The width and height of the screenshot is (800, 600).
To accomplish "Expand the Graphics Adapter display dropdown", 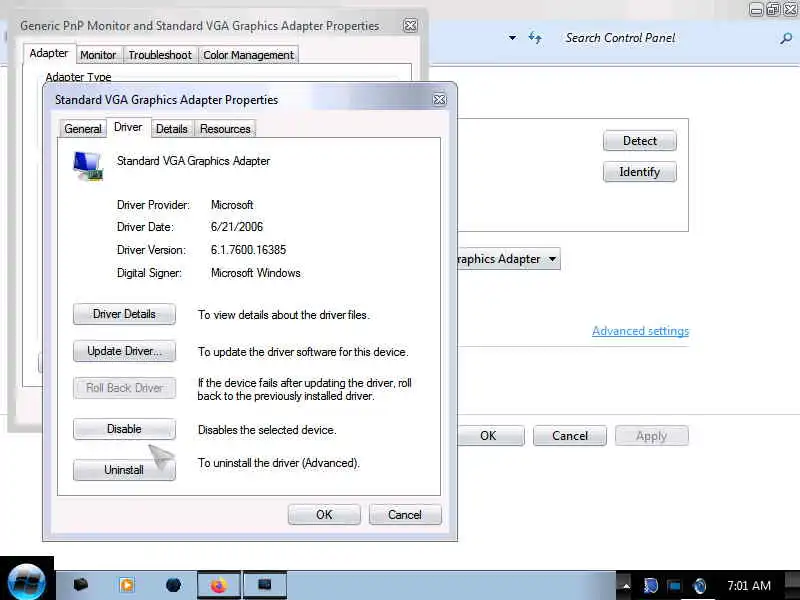I will 552,259.
